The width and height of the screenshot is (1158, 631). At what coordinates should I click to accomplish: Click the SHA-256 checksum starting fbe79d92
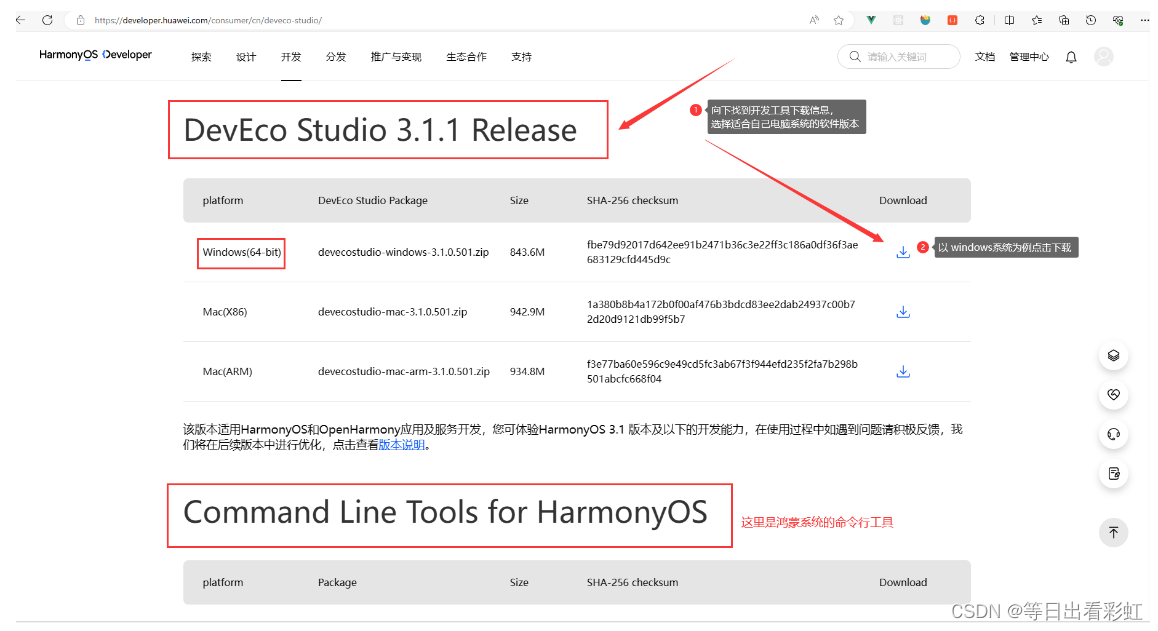[722, 252]
